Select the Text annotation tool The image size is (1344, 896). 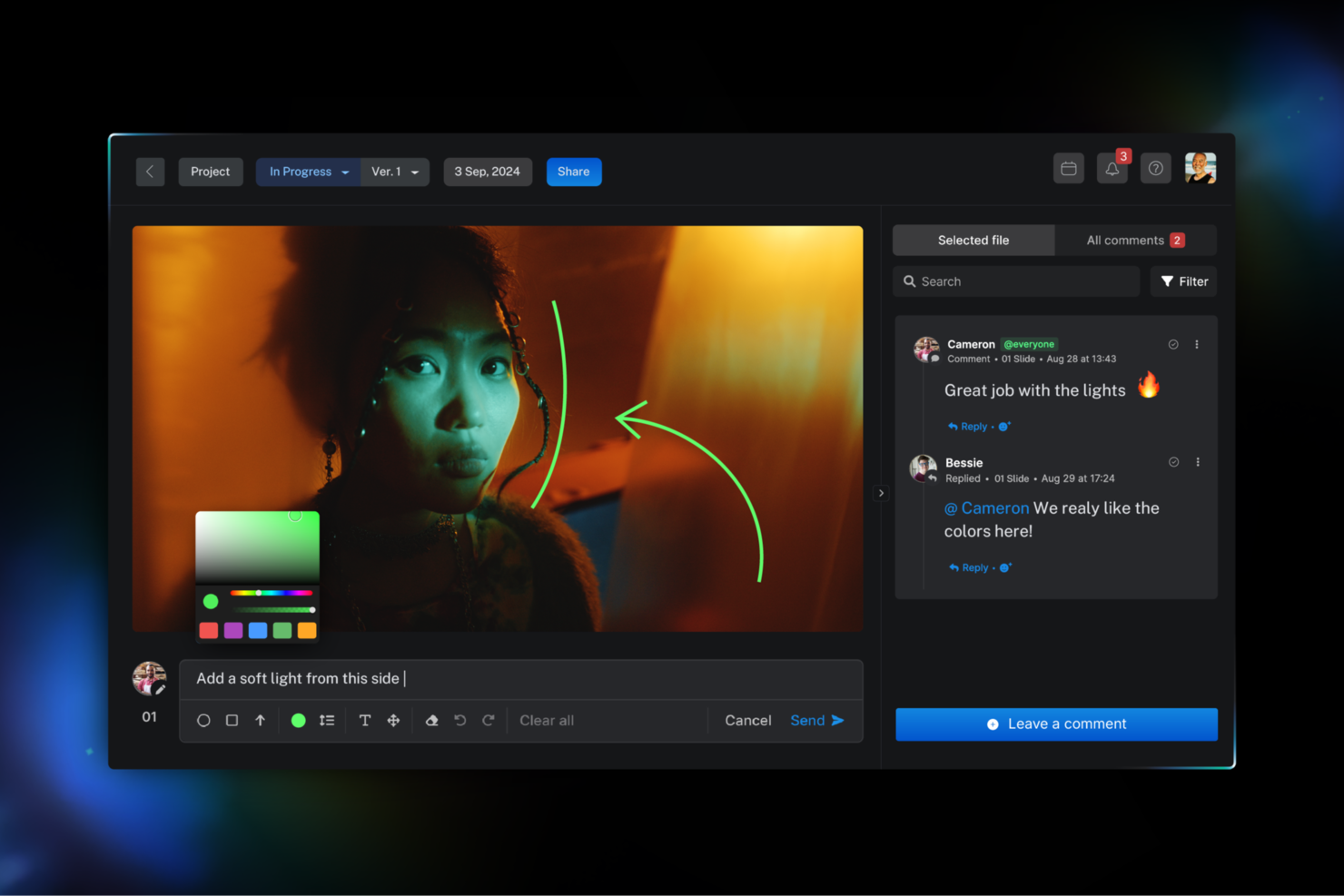pos(364,720)
